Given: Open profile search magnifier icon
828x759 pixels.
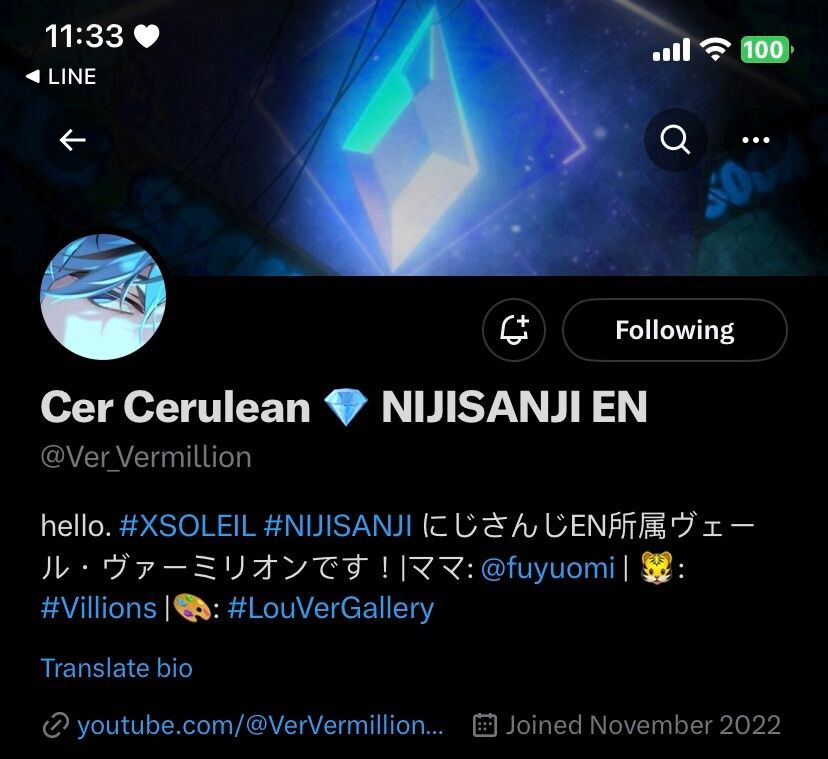Looking at the screenshot, I should click(675, 140).
